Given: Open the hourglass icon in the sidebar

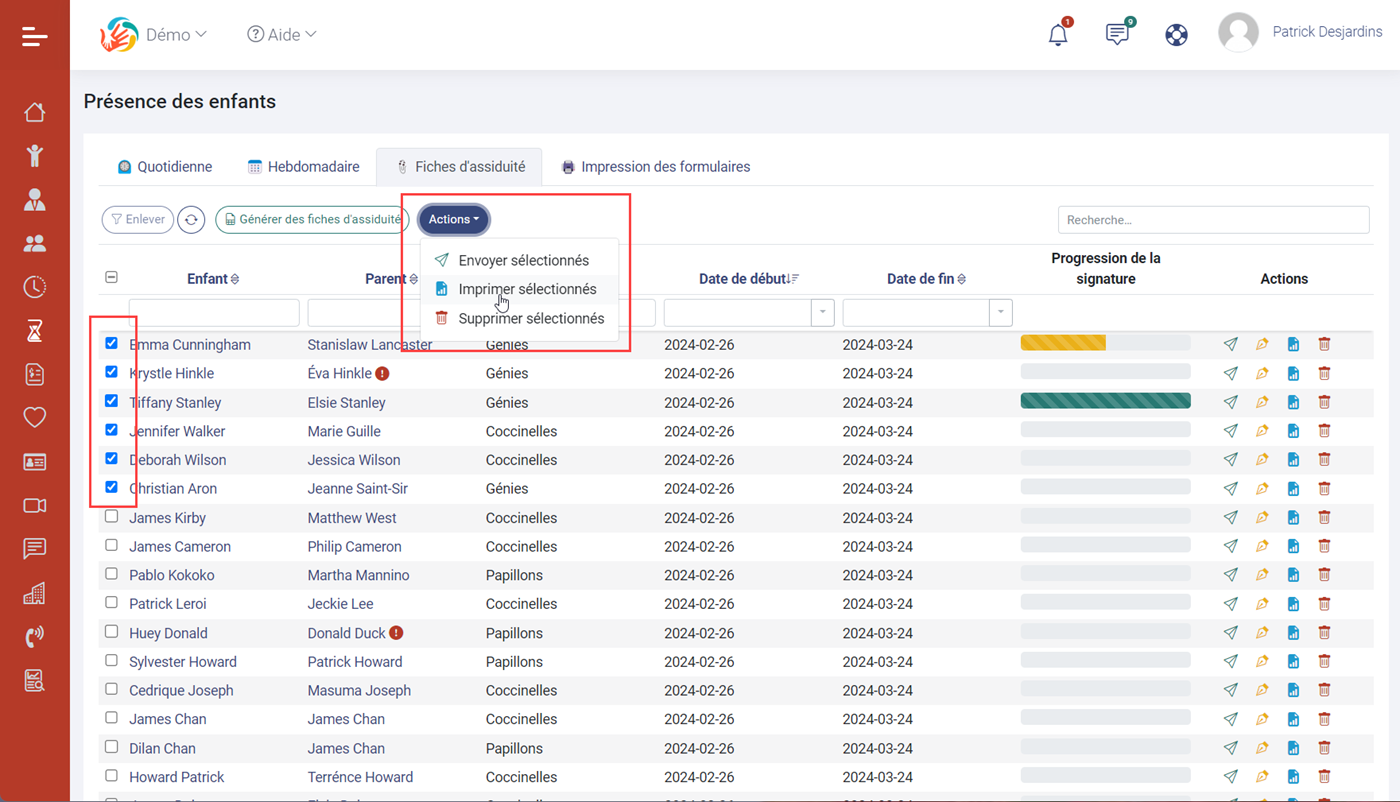Looking at the screenshot, I should coord(35,330).
